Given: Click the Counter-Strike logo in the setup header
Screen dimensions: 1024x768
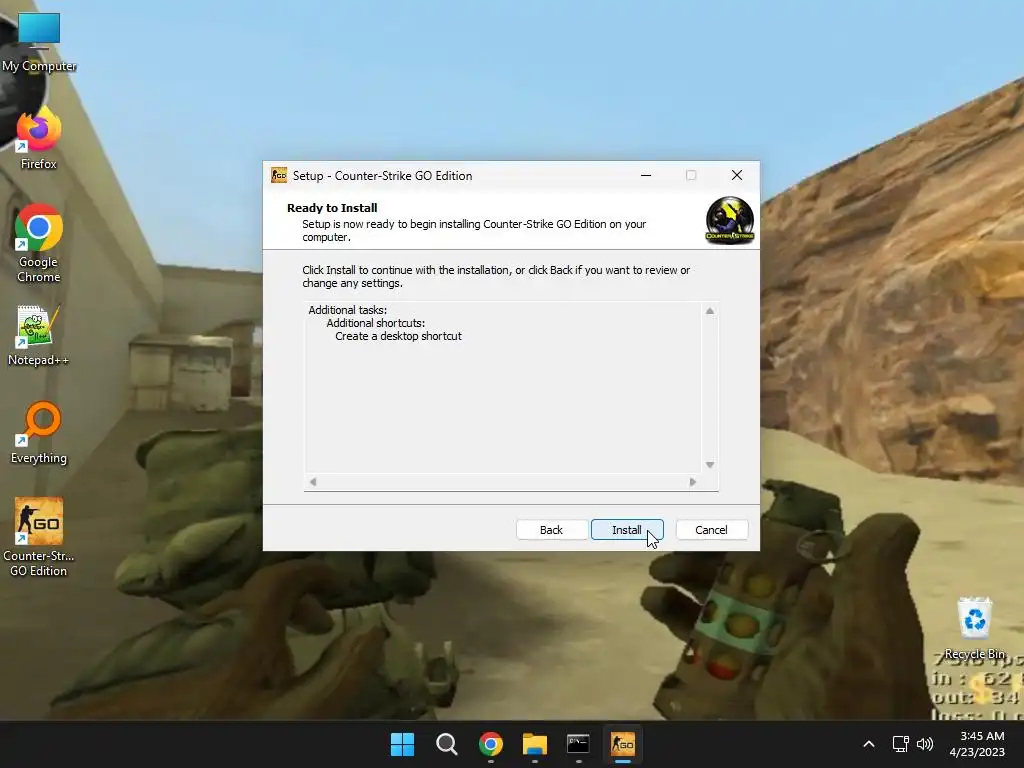Looking at the screenshot, I should coord(729,221).
